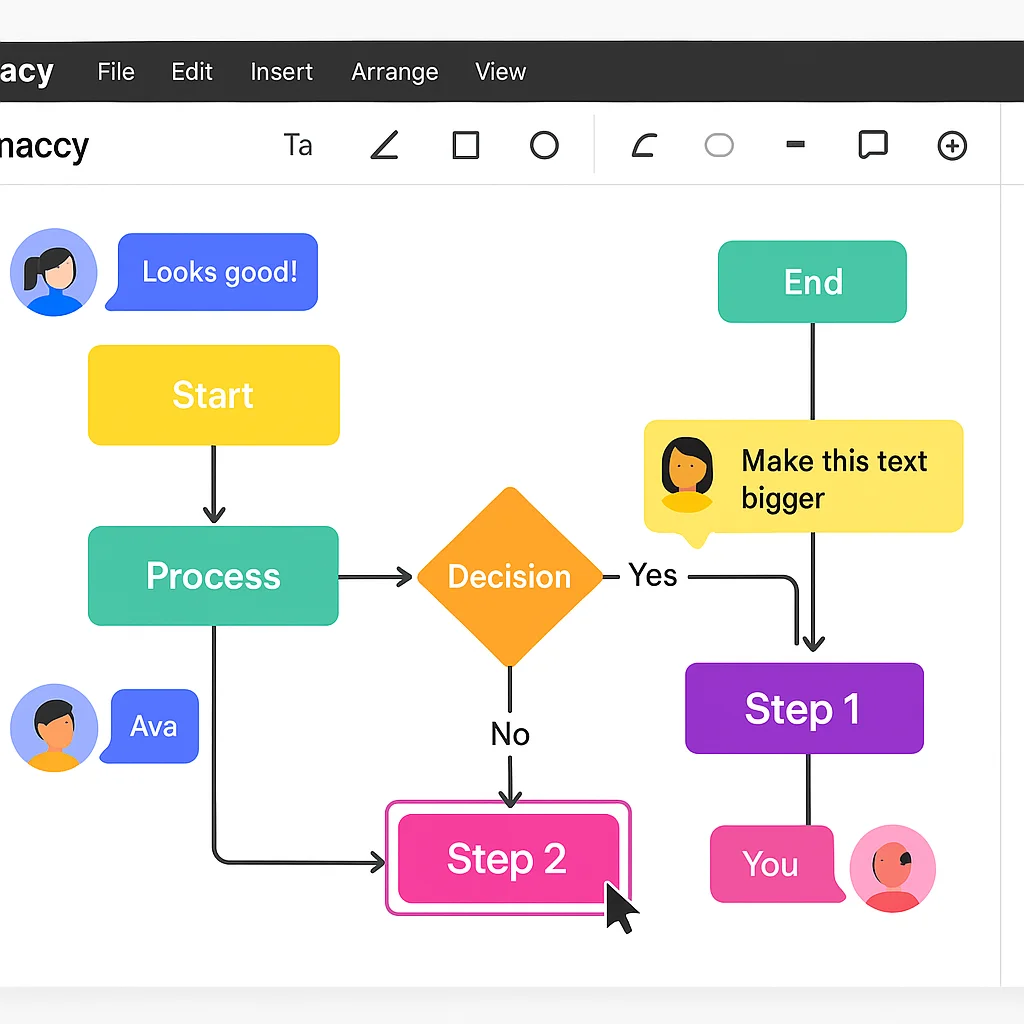Open the Edit menu
The width and height of the screenshot is (1024, 1024).
[191, 71]
